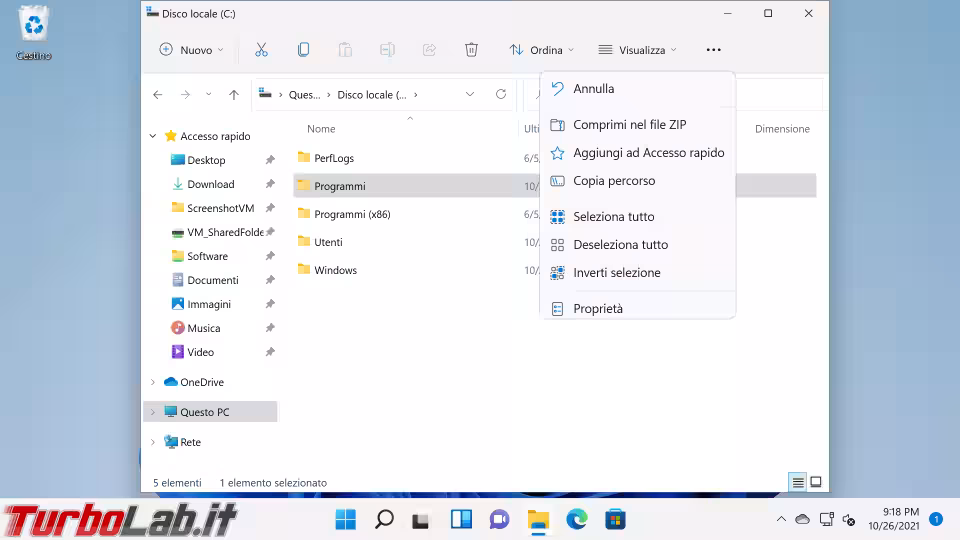
Task: Click the Refresh button in address bar
Action: (501, 95)
